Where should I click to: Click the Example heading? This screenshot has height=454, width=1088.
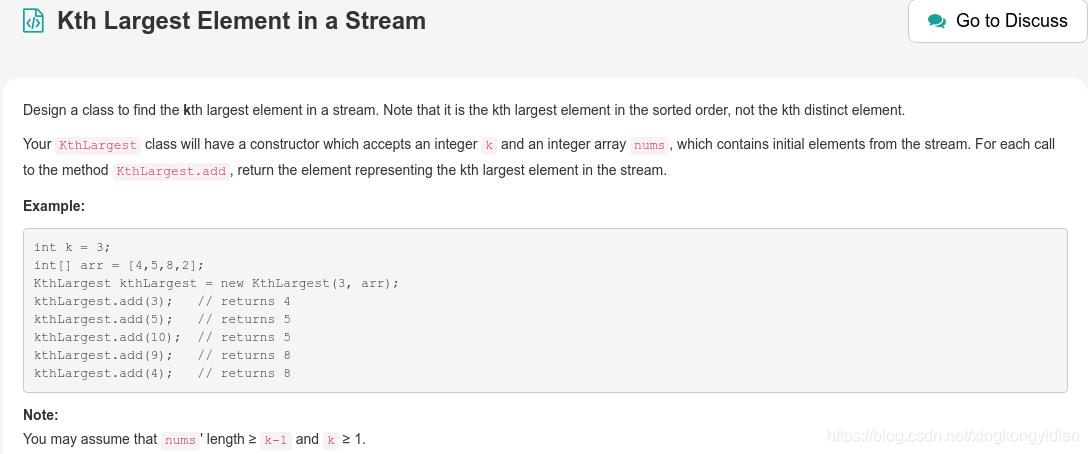(54, 206)
